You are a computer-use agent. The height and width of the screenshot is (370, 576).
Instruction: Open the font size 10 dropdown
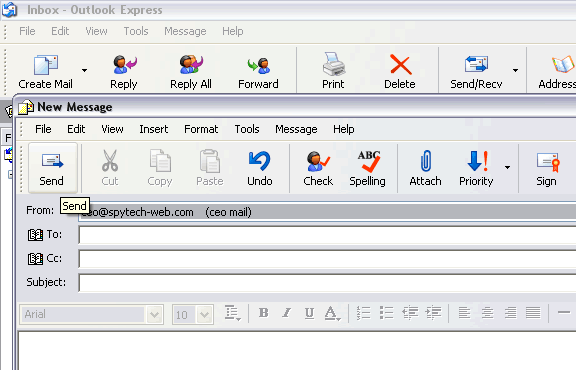click(x=204, y=315)
